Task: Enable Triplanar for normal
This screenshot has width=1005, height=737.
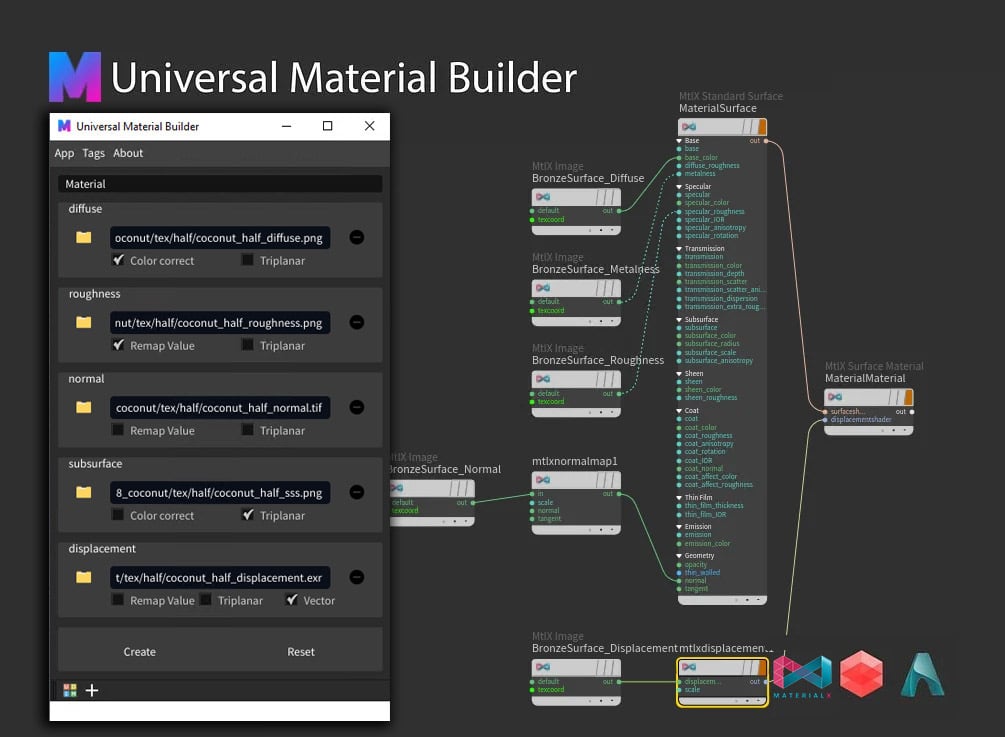Action: 247,430
